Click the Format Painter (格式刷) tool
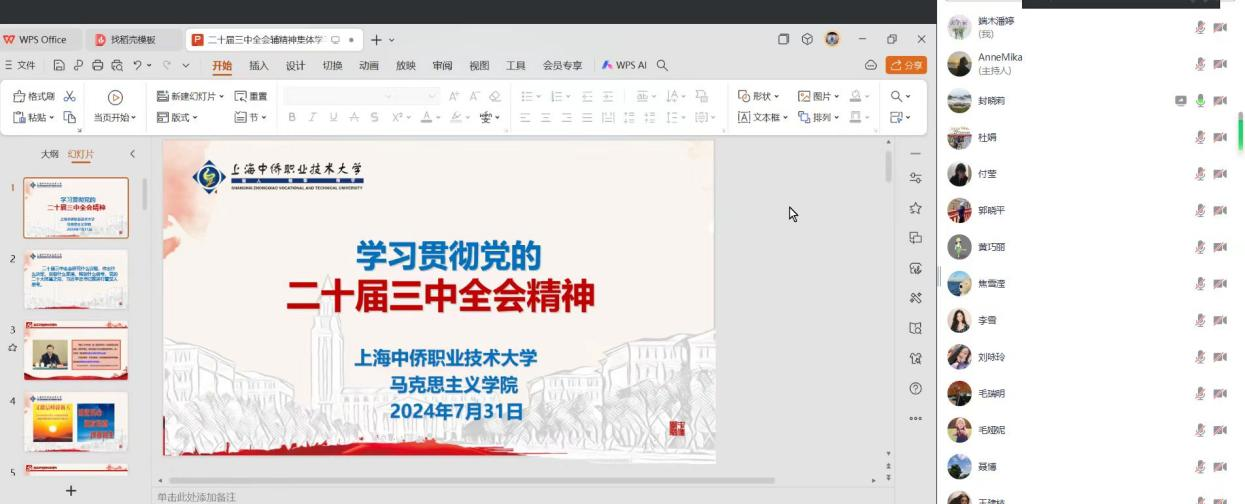The height and width of the screenshot is (504, 1245). [x=33, y=96]
